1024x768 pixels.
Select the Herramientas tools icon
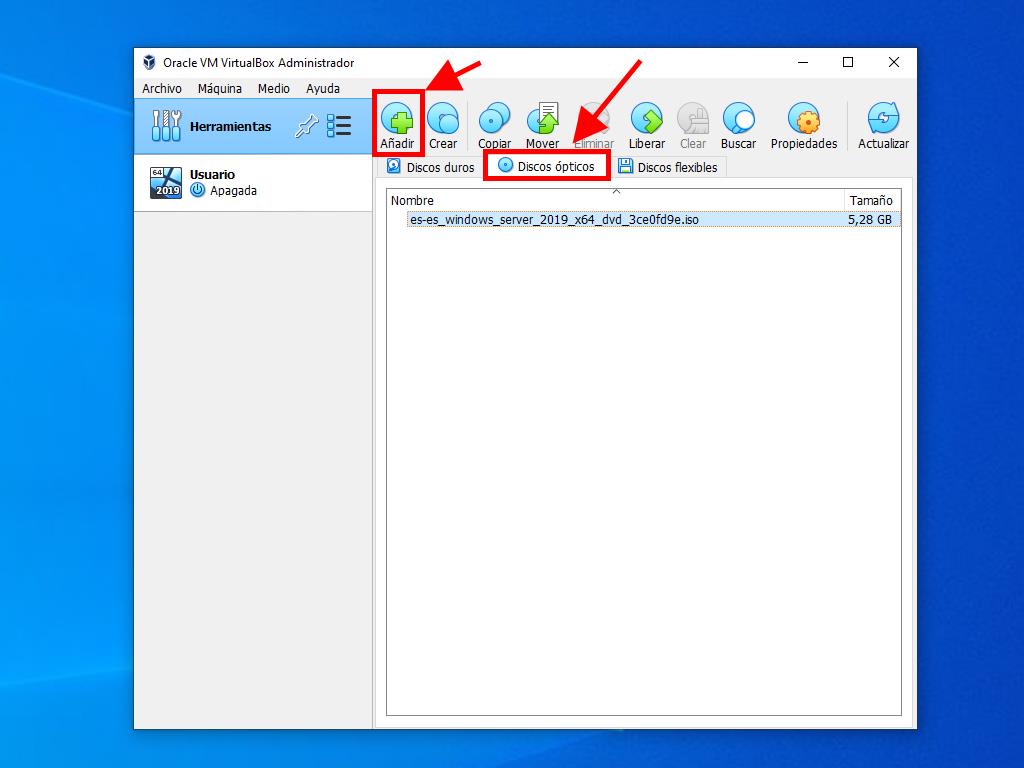pyautogui.click(x=167, y=125)
